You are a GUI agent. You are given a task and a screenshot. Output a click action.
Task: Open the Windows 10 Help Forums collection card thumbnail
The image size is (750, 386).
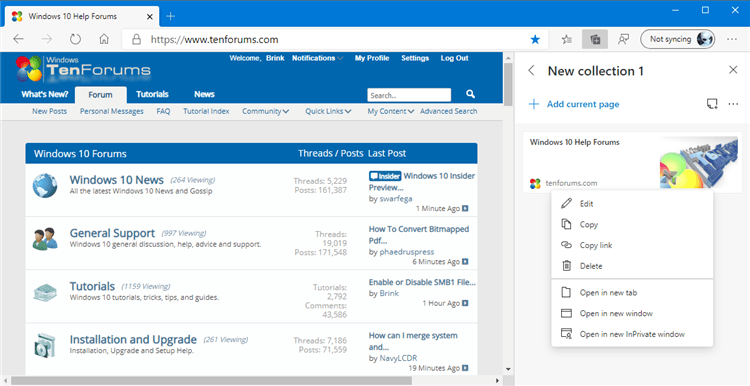click(x=698, y=163)
